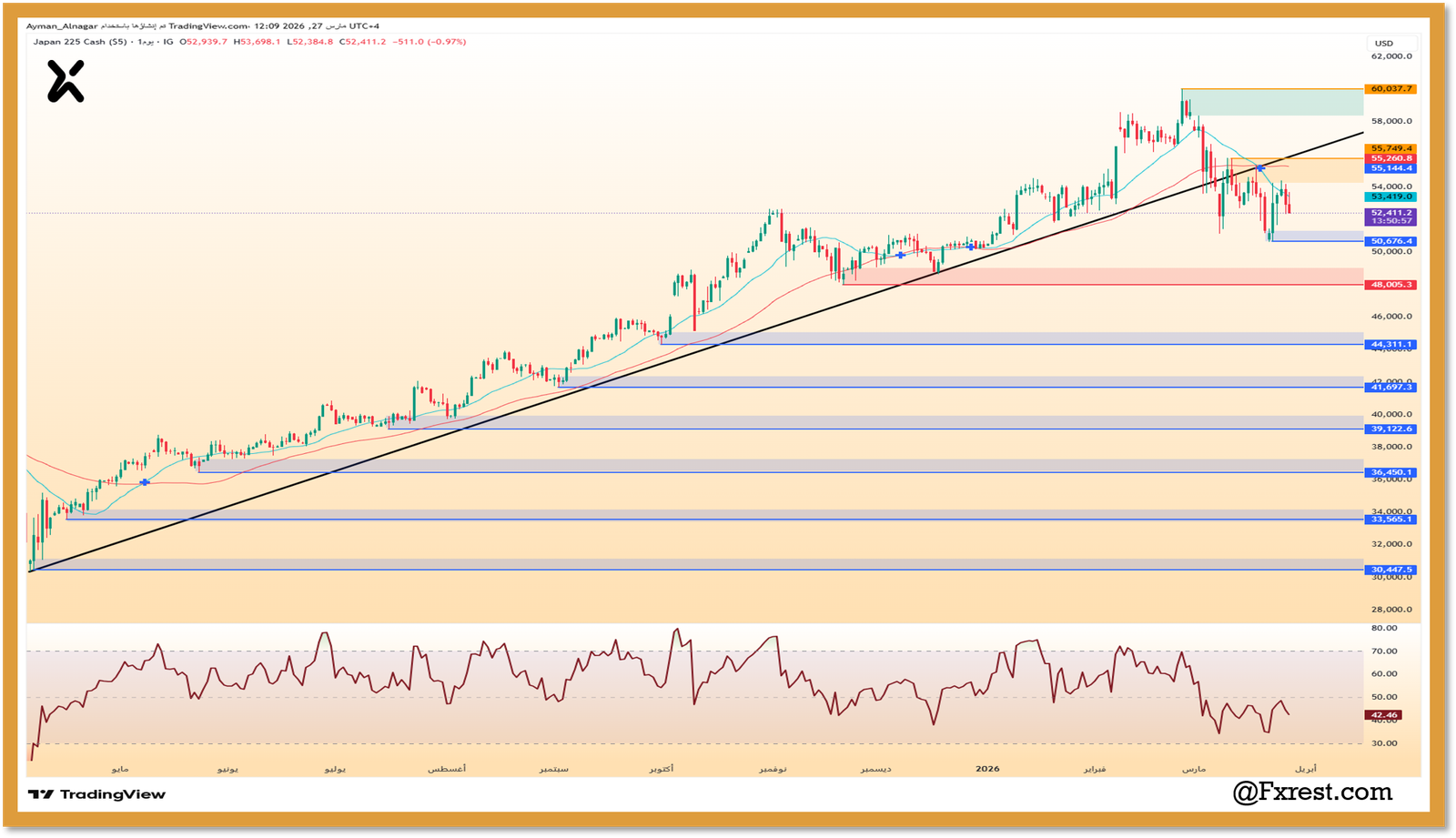The image size is (1456, 838).
Task: Click the red 55,260.8 price label
Action: pos(1390,158)
